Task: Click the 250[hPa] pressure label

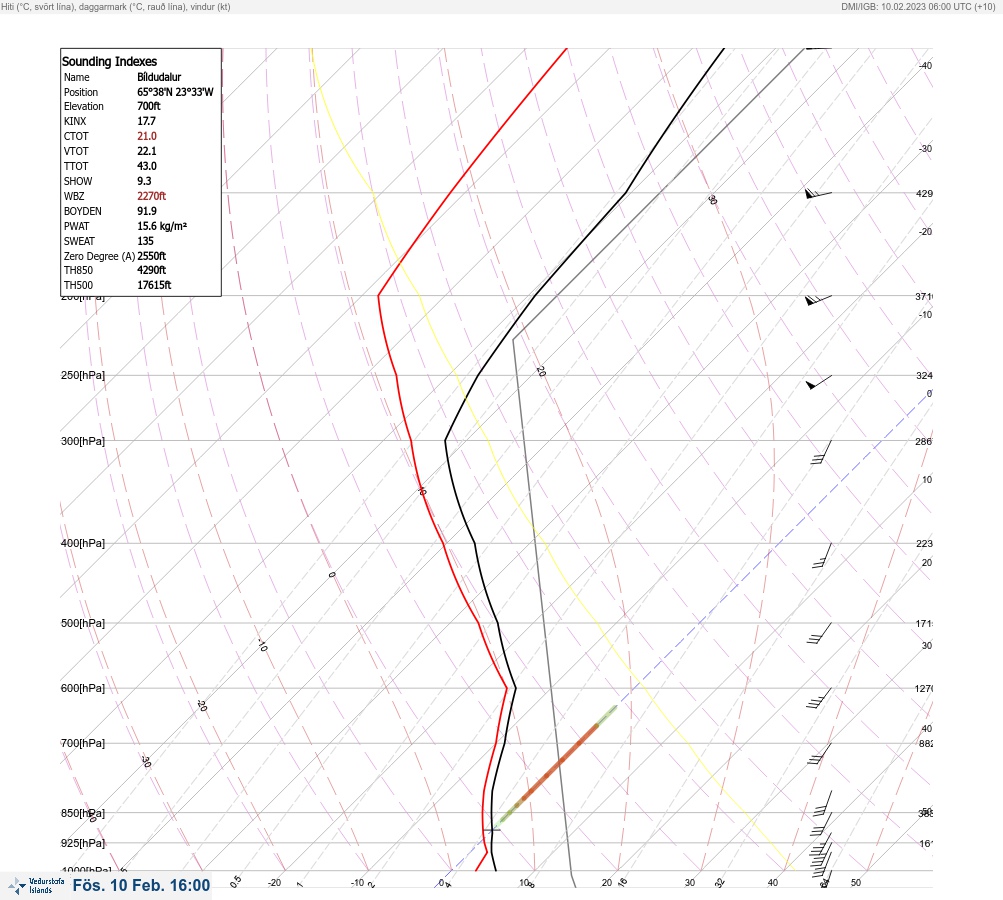Action: coord(83,375)
